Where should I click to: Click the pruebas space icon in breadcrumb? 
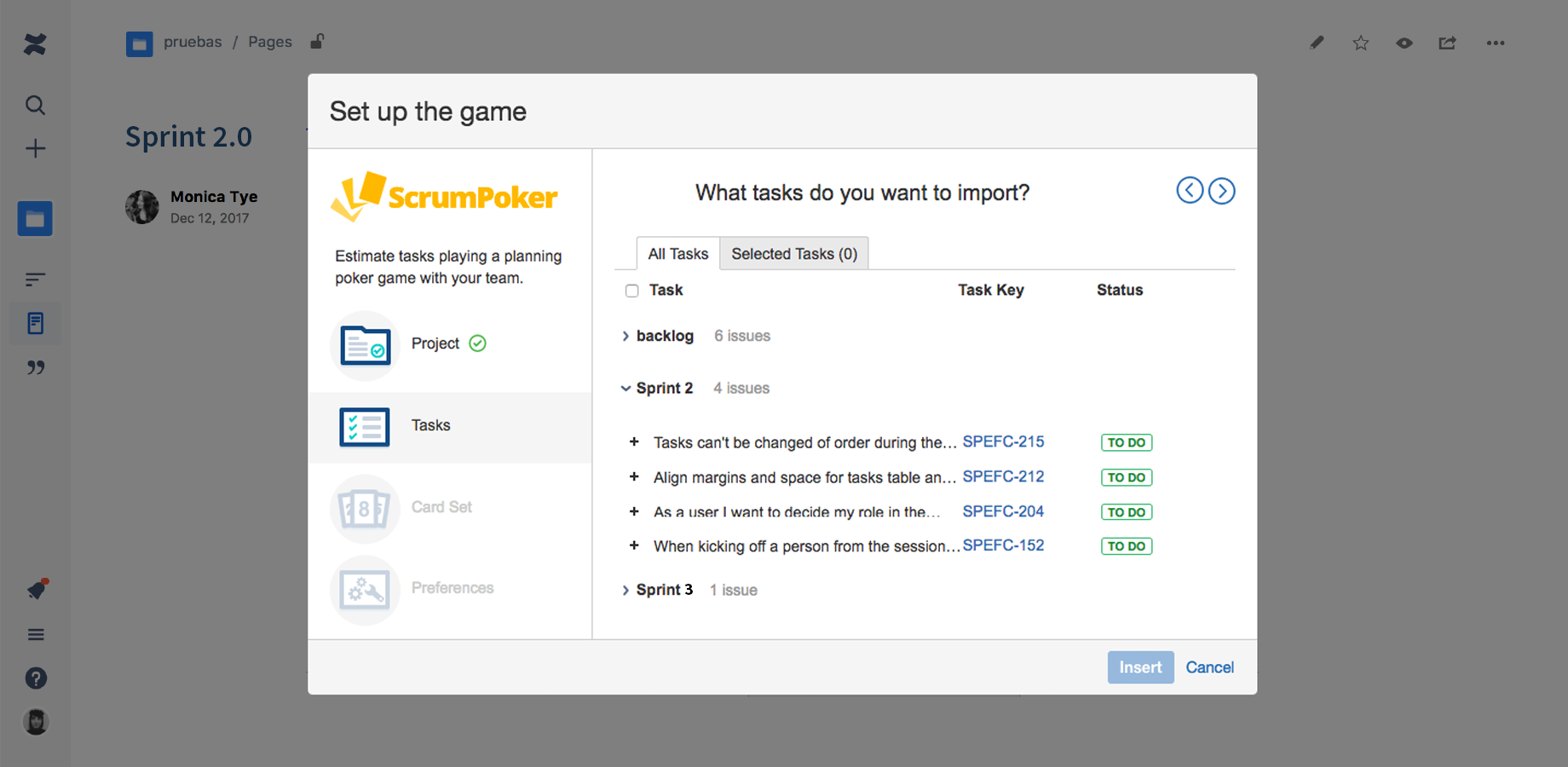click(x=140, y=43)
